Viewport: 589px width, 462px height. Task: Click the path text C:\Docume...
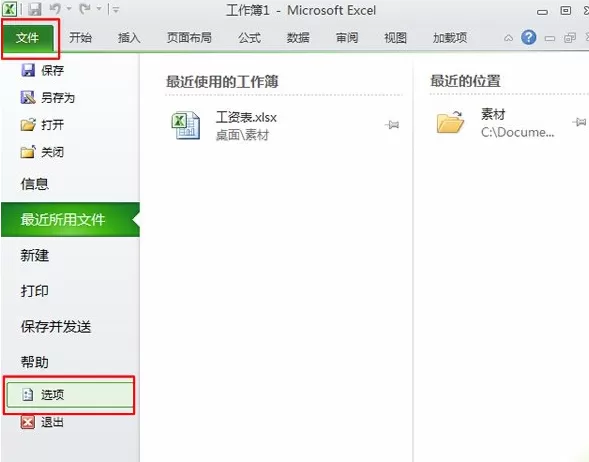pyautogui.click(x=517, y=132)
